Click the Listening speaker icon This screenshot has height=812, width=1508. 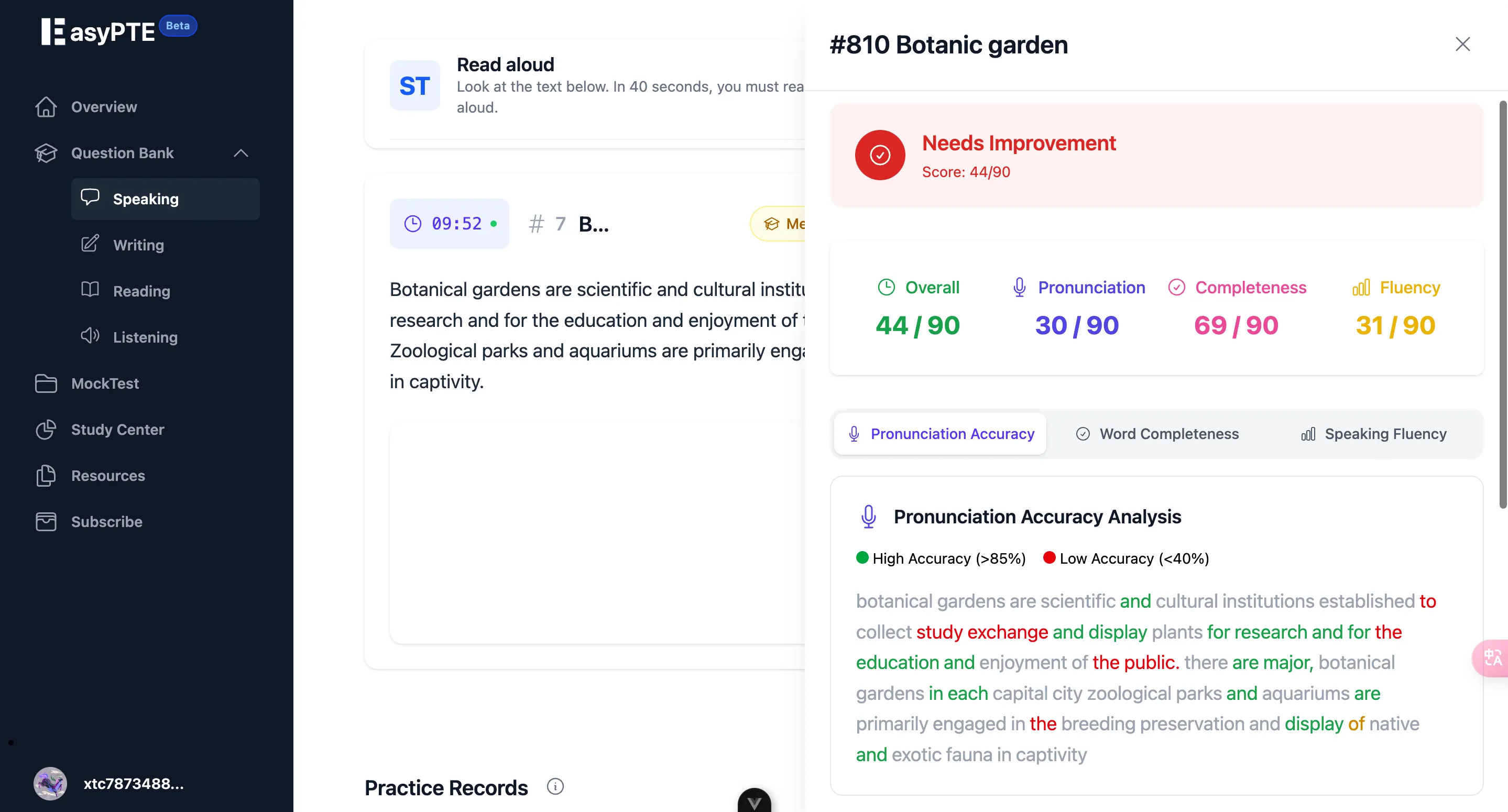[x=90, y=336]
